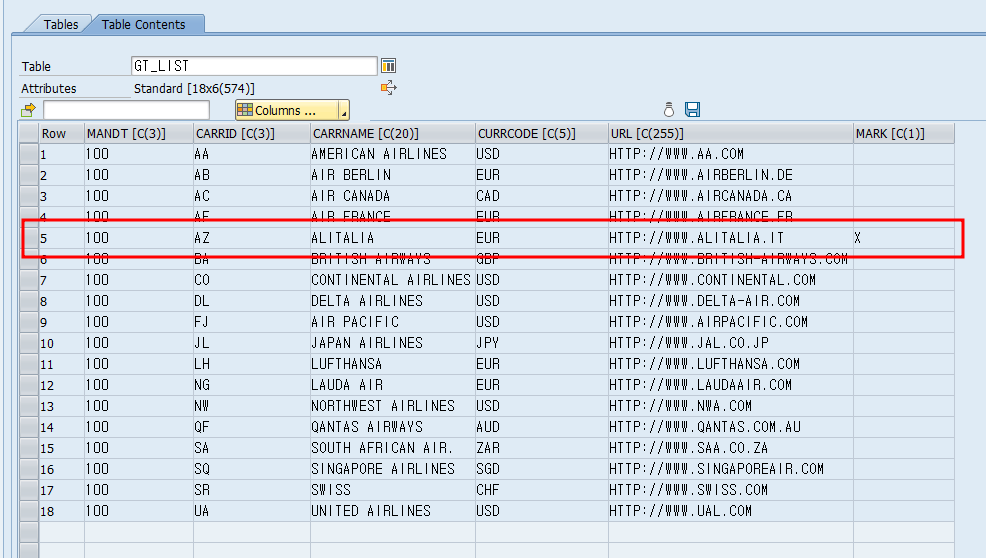Click the go-to-row arrow icon
The height and width of the screenshot is (558, 986).
[28, 111]
